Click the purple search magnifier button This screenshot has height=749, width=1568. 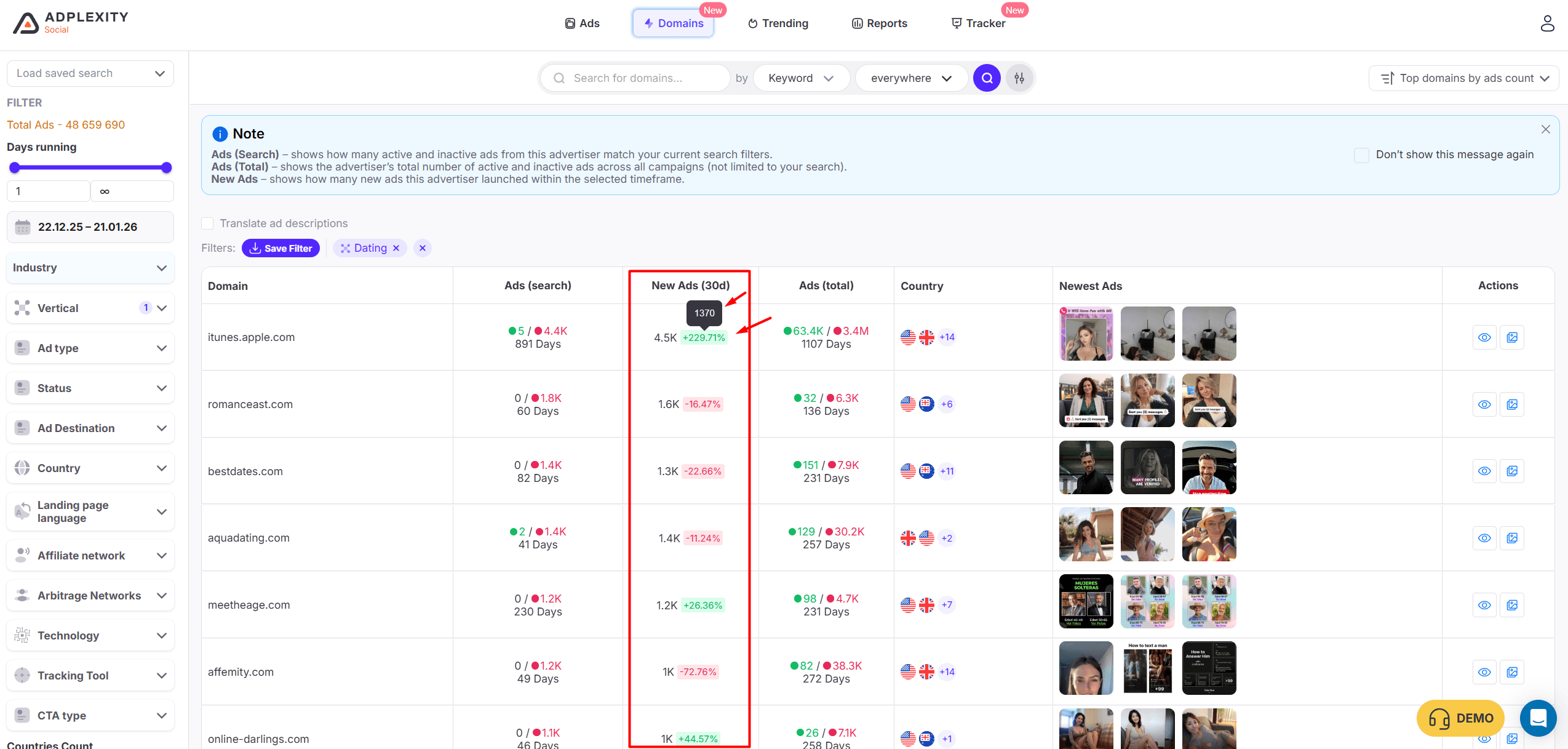pos(986,78)
